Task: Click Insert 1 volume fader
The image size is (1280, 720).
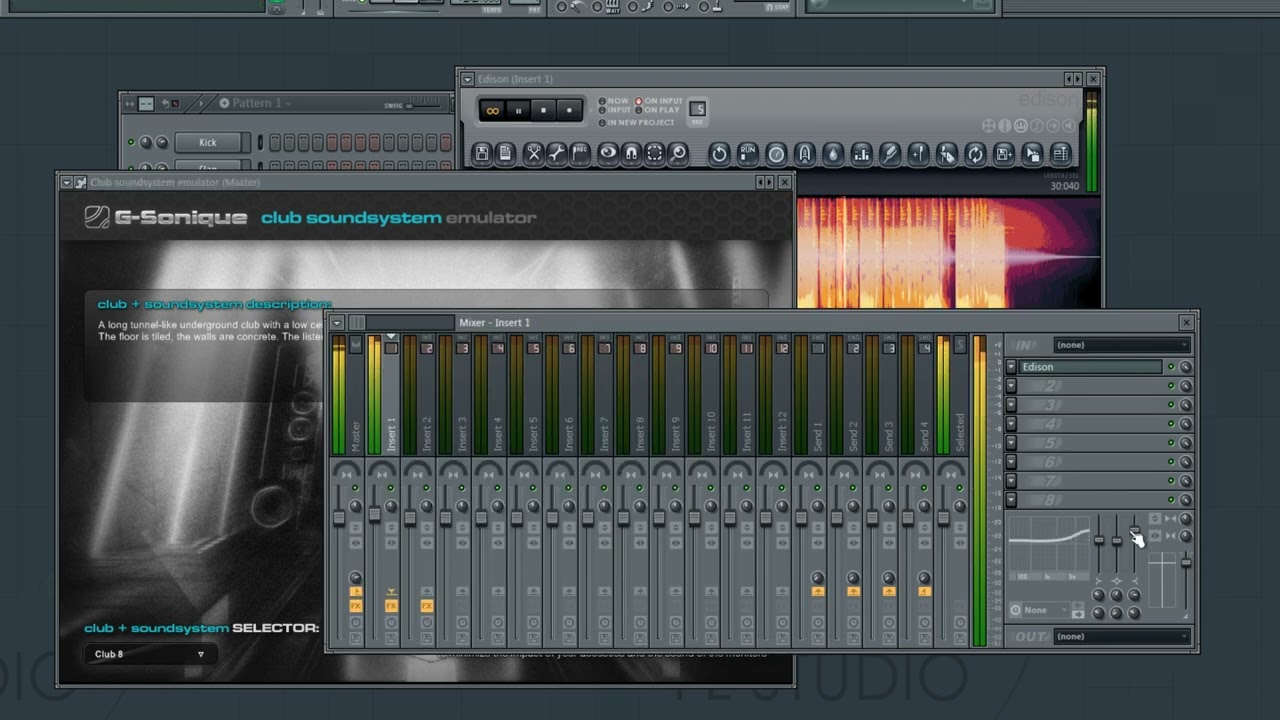Action: 375,514
